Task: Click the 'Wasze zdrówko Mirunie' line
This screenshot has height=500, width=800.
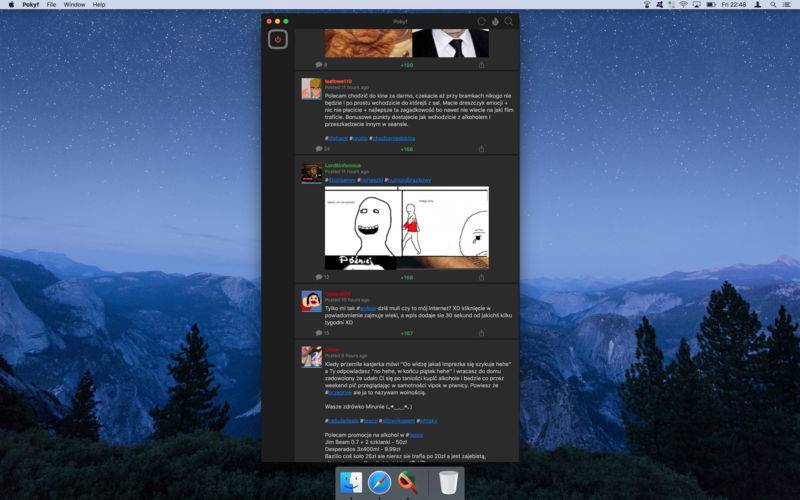Action: click(368, 407)
